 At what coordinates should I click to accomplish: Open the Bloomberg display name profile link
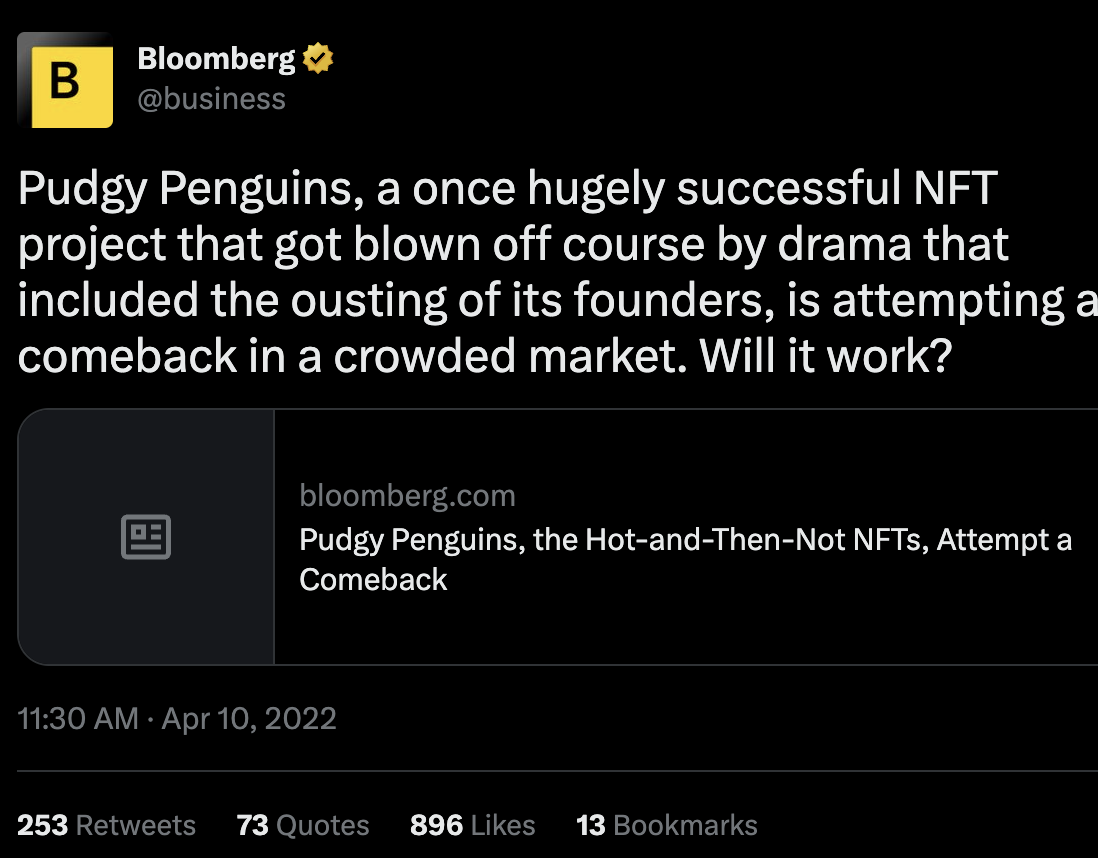click(216, 60)
